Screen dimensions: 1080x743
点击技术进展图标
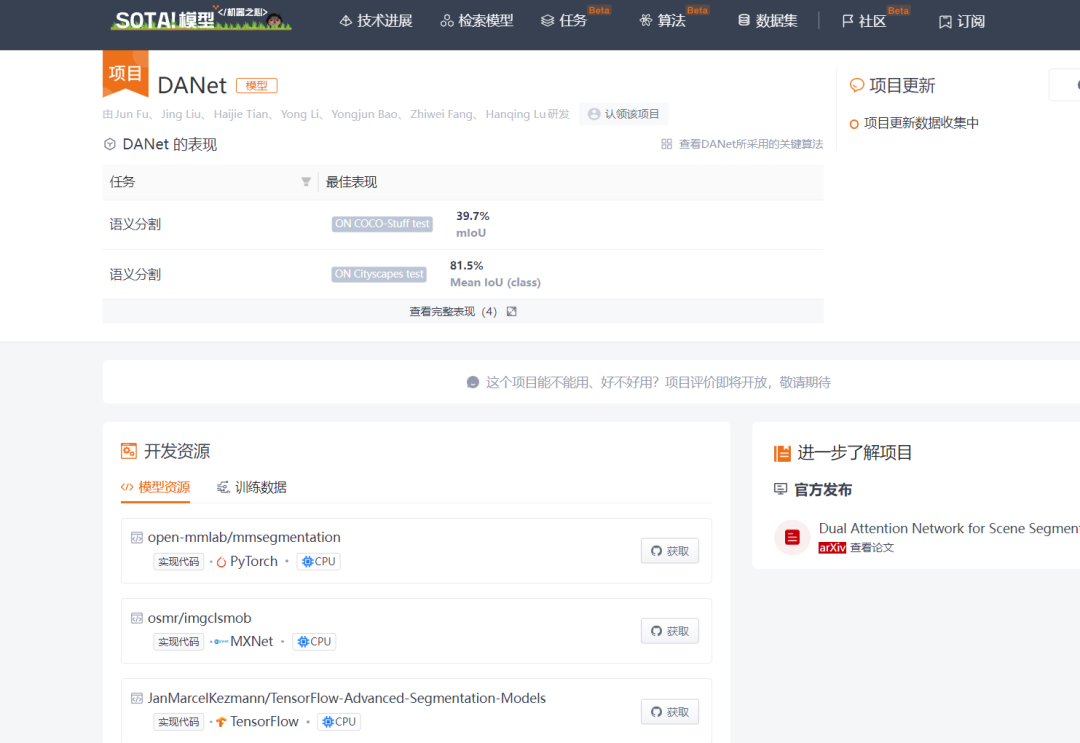pos(347,19)
